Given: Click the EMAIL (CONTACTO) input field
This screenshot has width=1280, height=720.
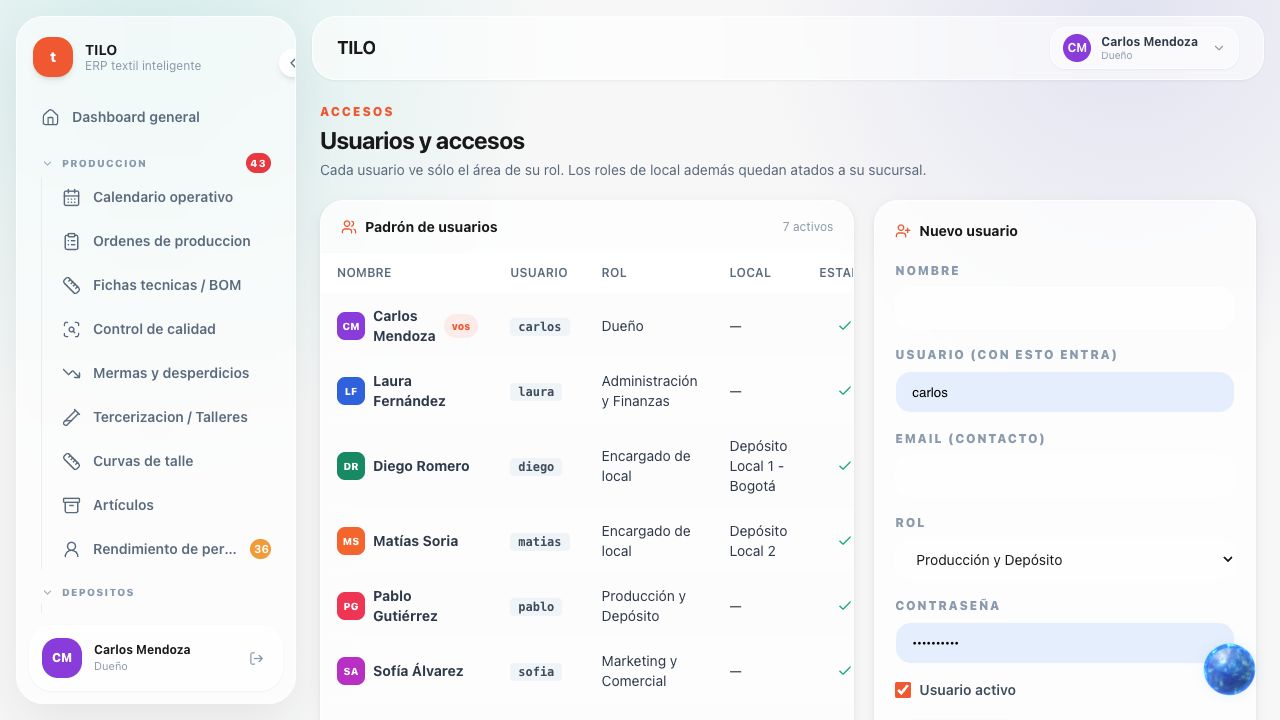Looking at the screenshot, I should click(1065, 476).
